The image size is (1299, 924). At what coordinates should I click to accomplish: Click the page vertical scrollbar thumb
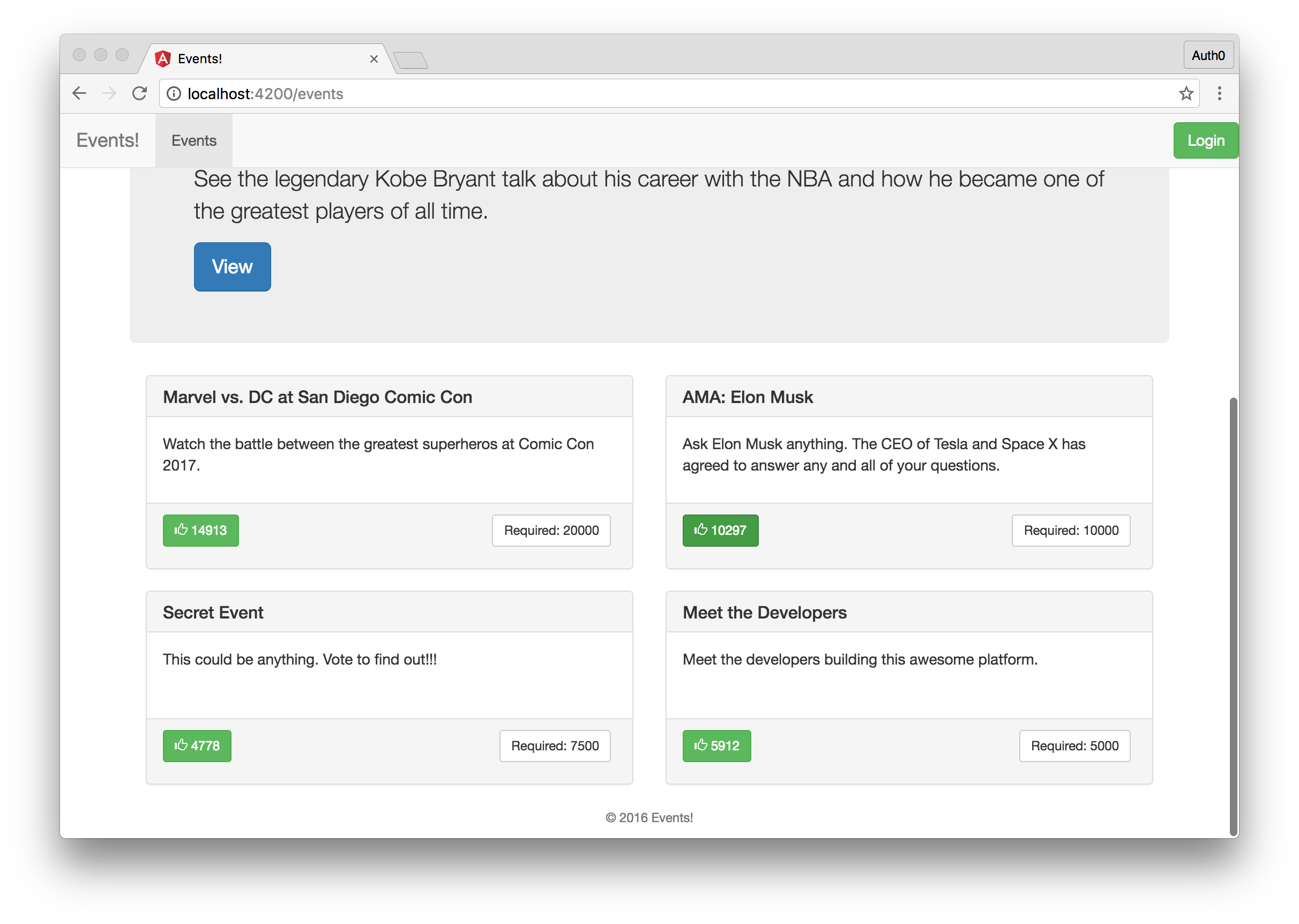pos(1233,617)
